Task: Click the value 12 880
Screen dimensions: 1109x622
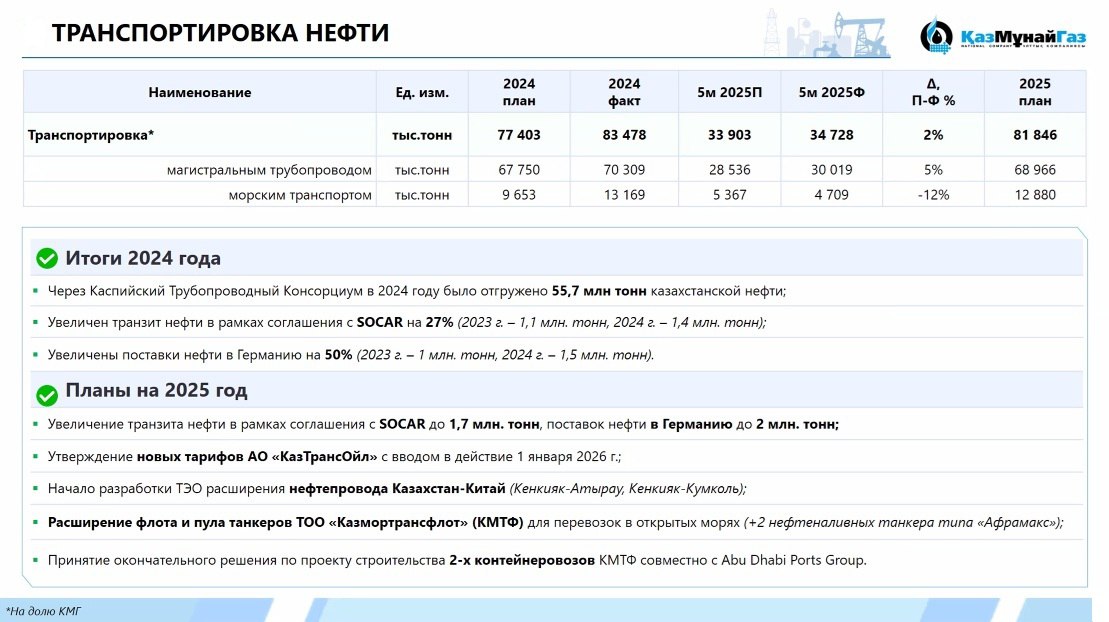Action: (x=1035, y=195)
